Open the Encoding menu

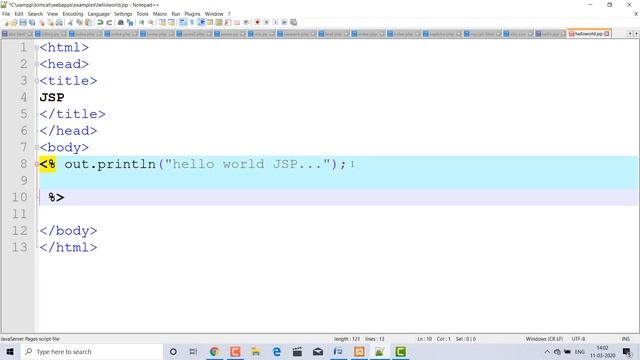[x=73, y=14]
